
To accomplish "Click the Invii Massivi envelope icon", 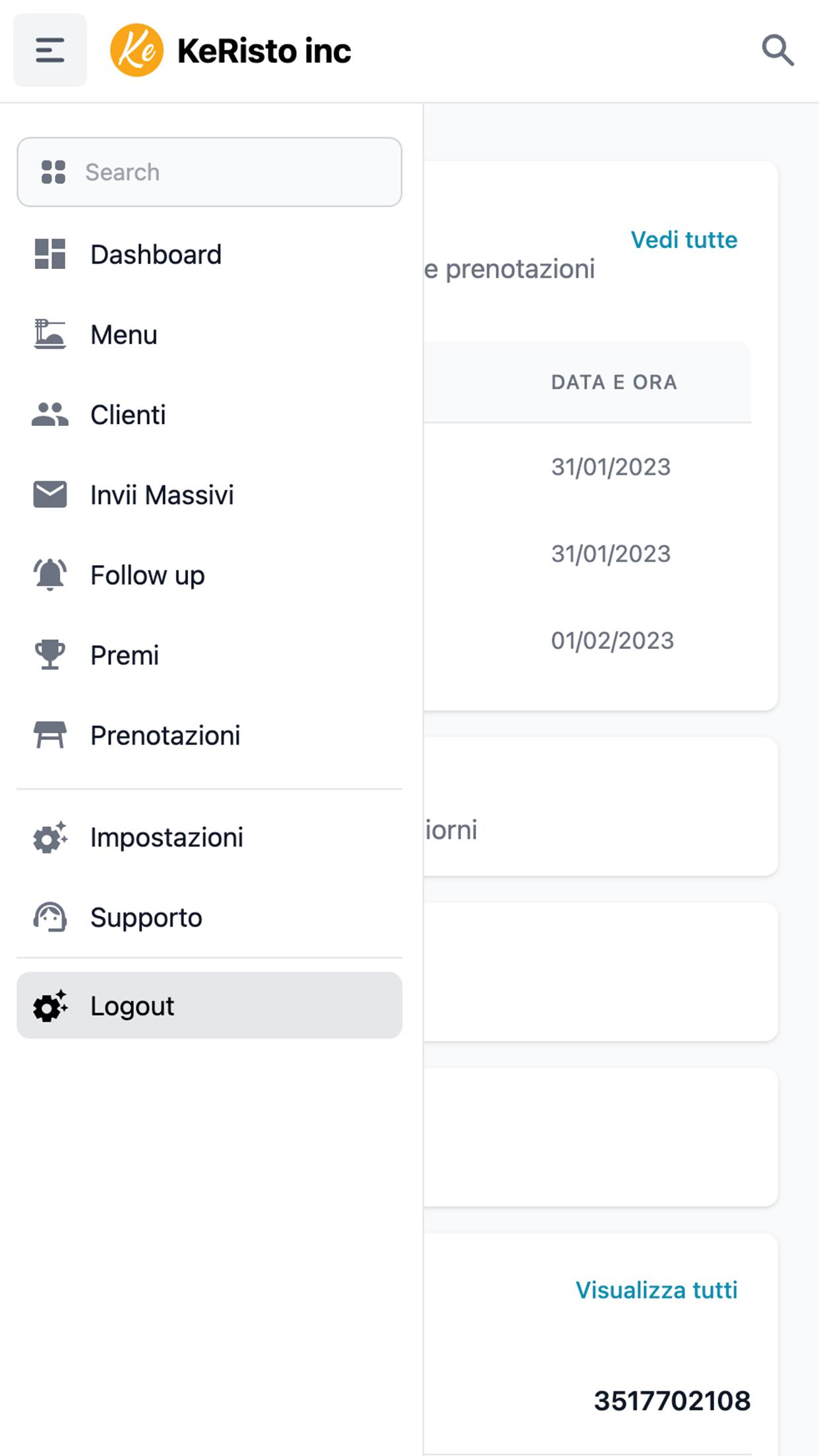I will [50, 495].
